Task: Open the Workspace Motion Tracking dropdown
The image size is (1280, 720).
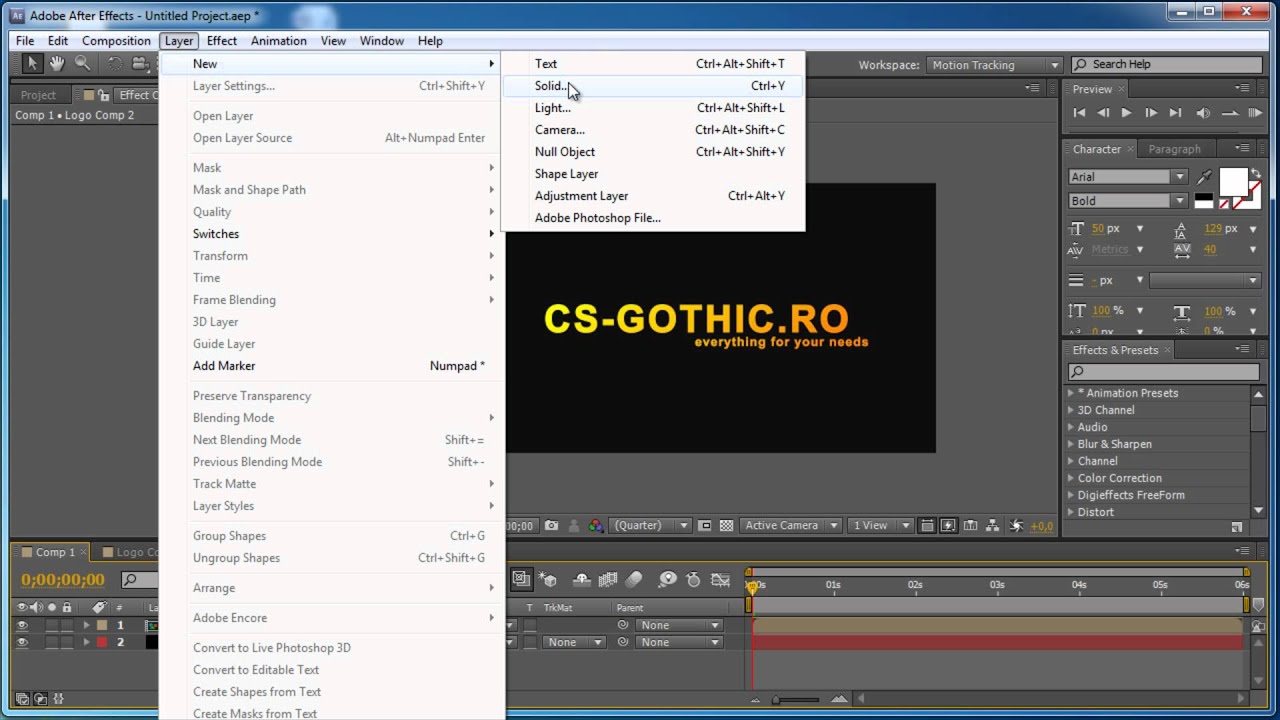Action: [x=993, y=65]
